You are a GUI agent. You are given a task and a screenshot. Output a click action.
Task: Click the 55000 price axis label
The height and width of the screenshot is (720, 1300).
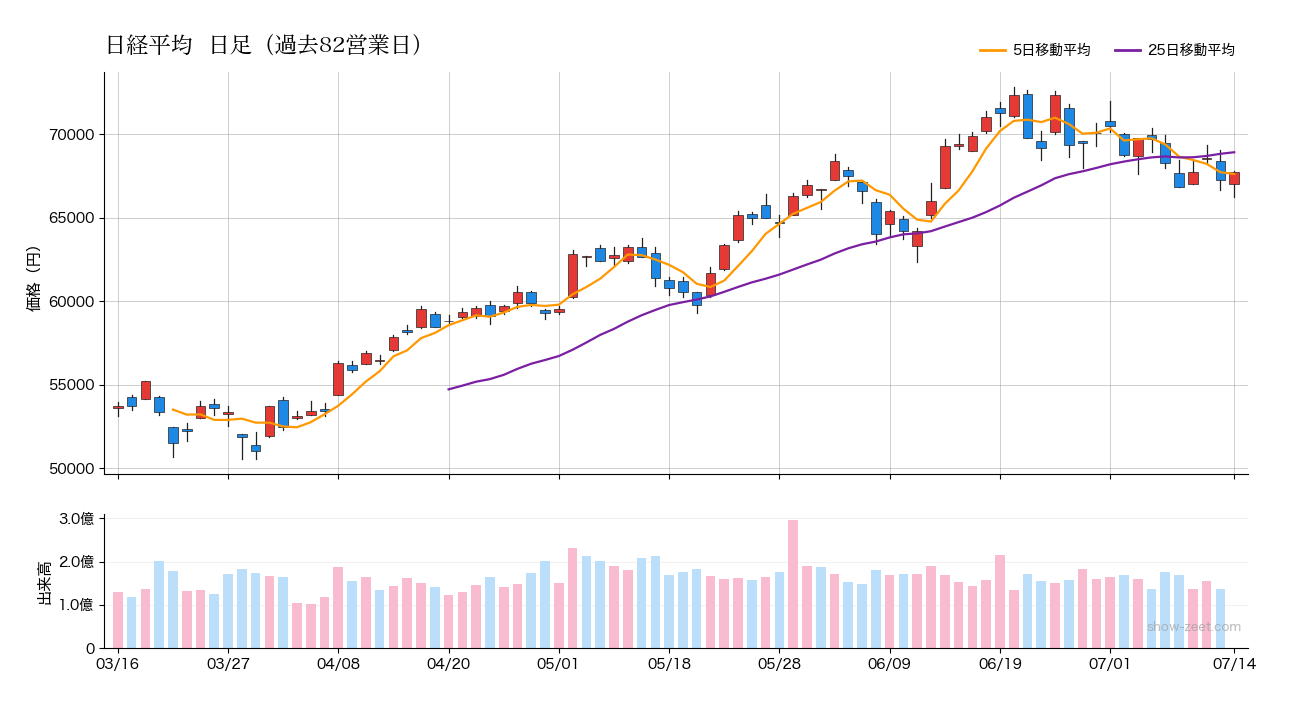coord(73,385)
